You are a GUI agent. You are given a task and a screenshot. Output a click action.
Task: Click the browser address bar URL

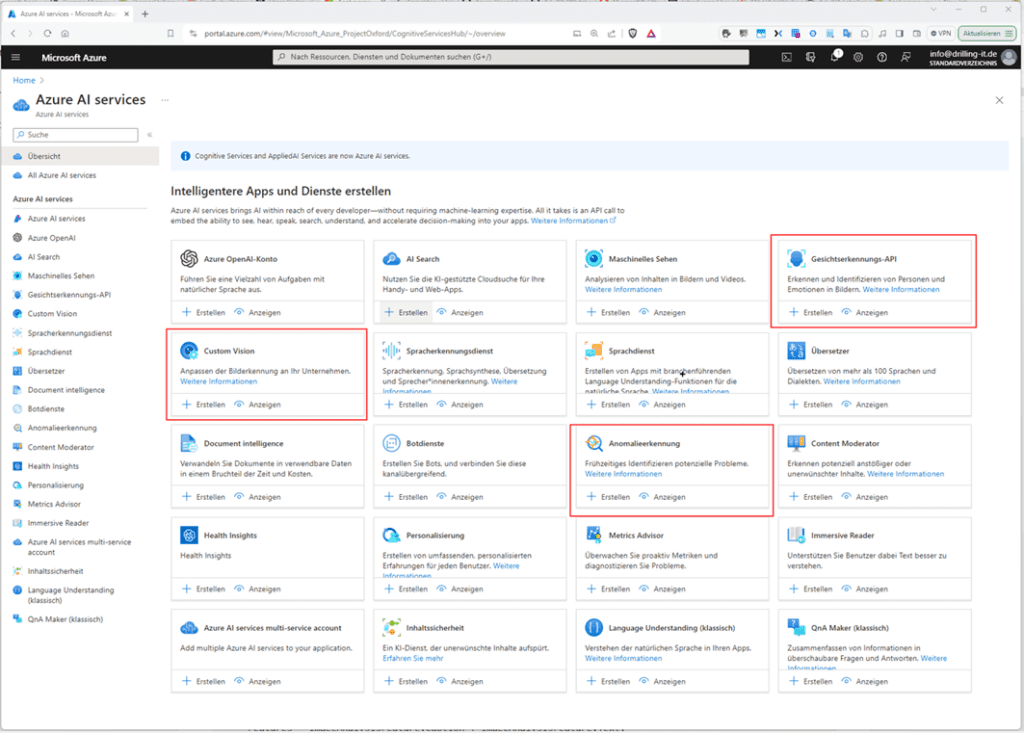point(355,33)
